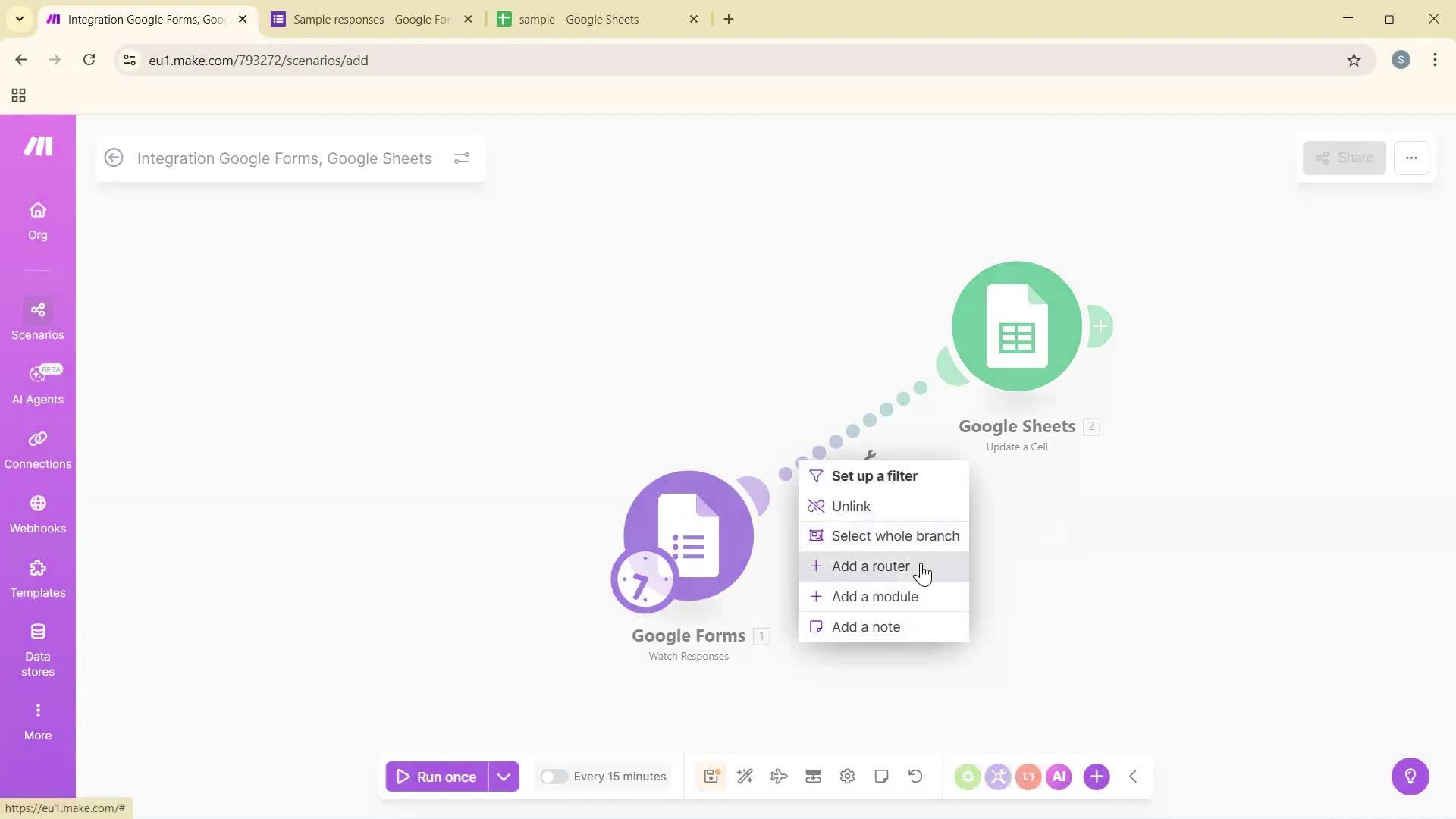
Task: Open scenario settings via the gear icon
Action: [847, 776]
